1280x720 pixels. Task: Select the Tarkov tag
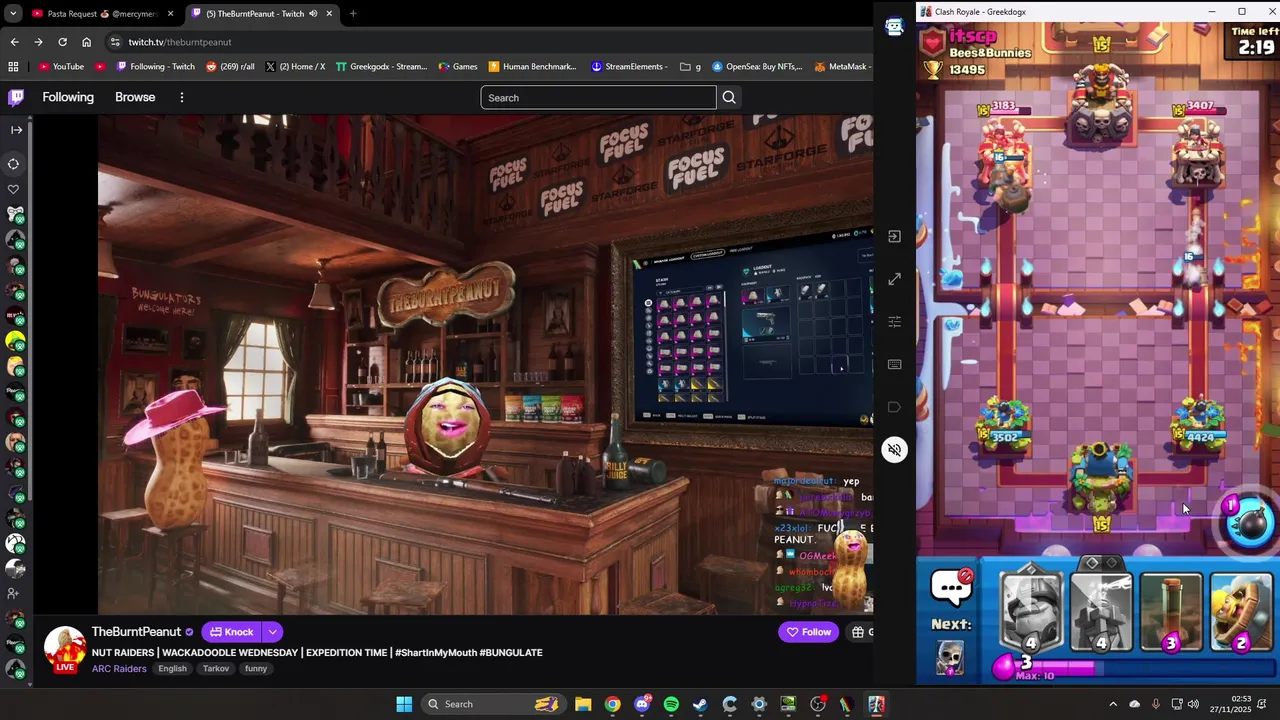pyautogui.click(x=216, y=668)
